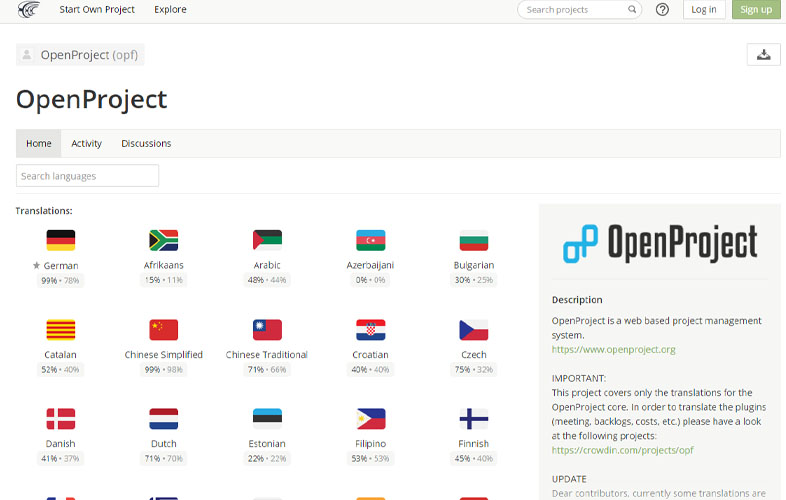
Task: Click the Danish flag icon
Action: pyautogui.click(x=61, y=419)
